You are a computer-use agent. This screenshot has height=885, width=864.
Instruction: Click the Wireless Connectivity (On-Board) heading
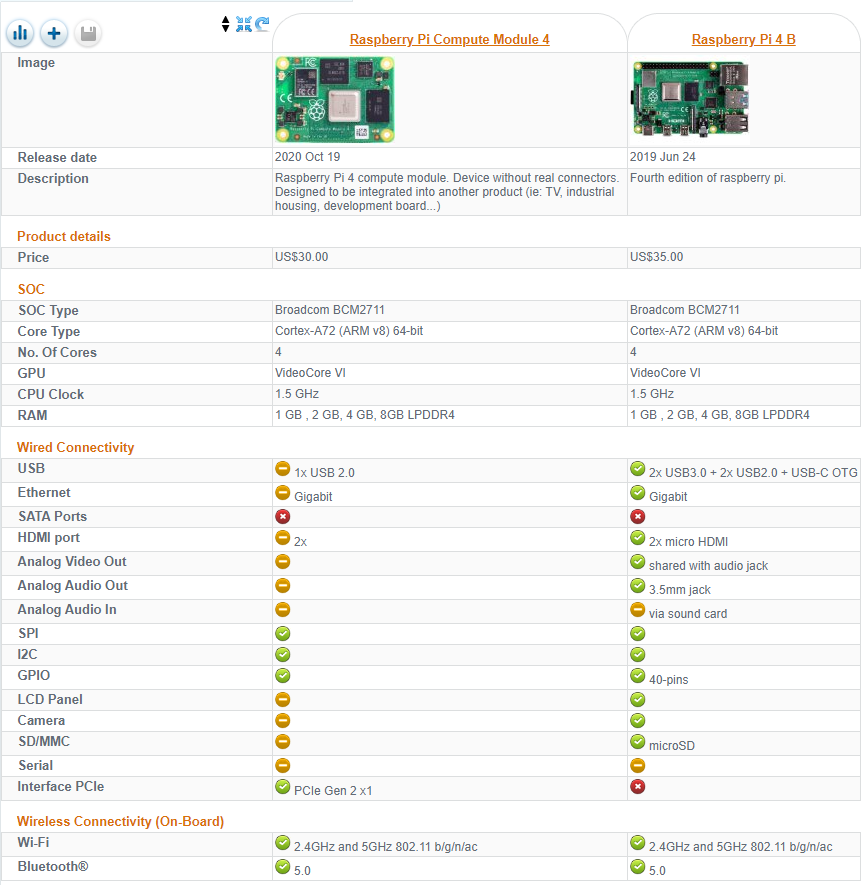pyautogui.click(x=120, y=822)
